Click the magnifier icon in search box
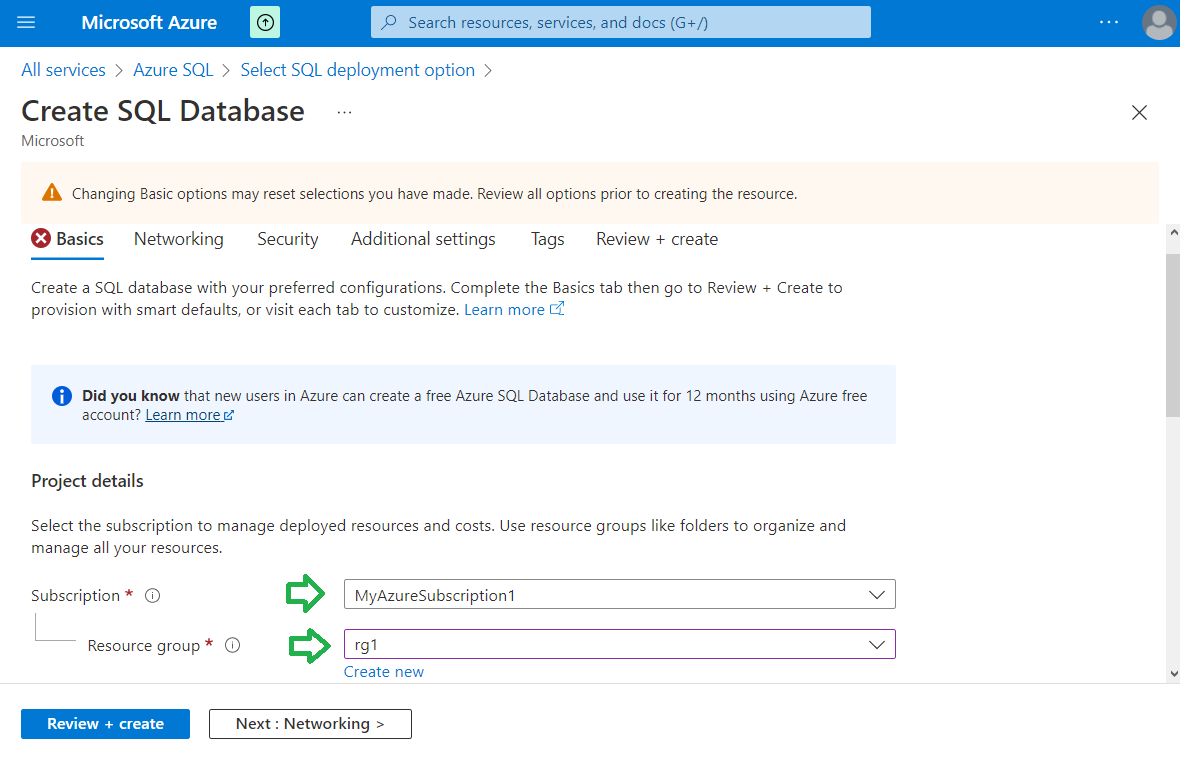The width and height of the screenshot is (1180, 759). pos(389,23)
